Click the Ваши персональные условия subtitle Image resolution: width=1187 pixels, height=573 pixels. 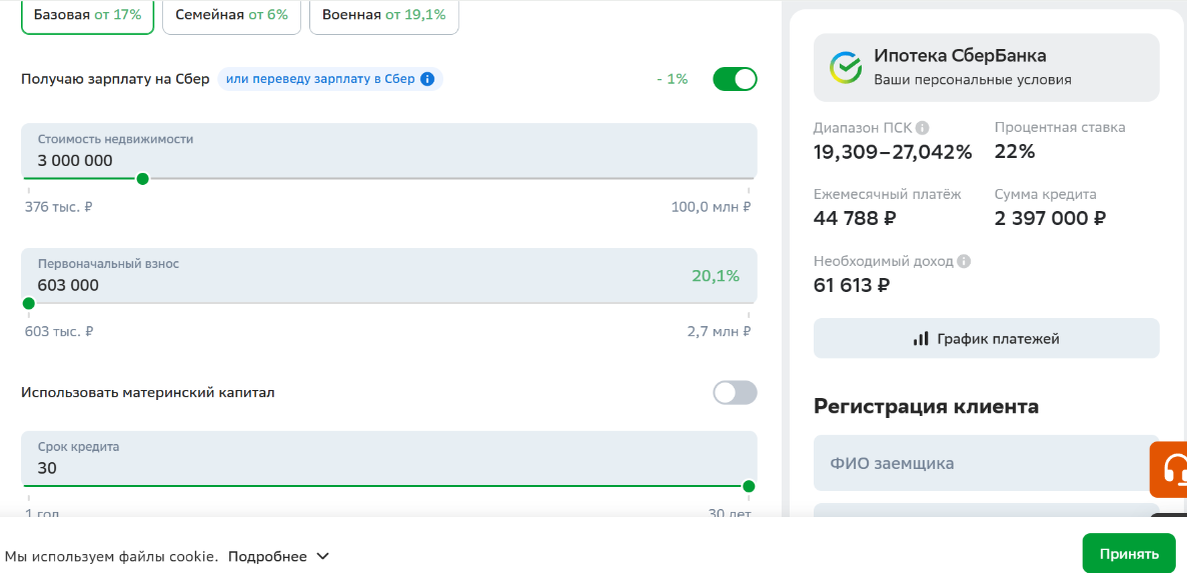tap(973, 79)
